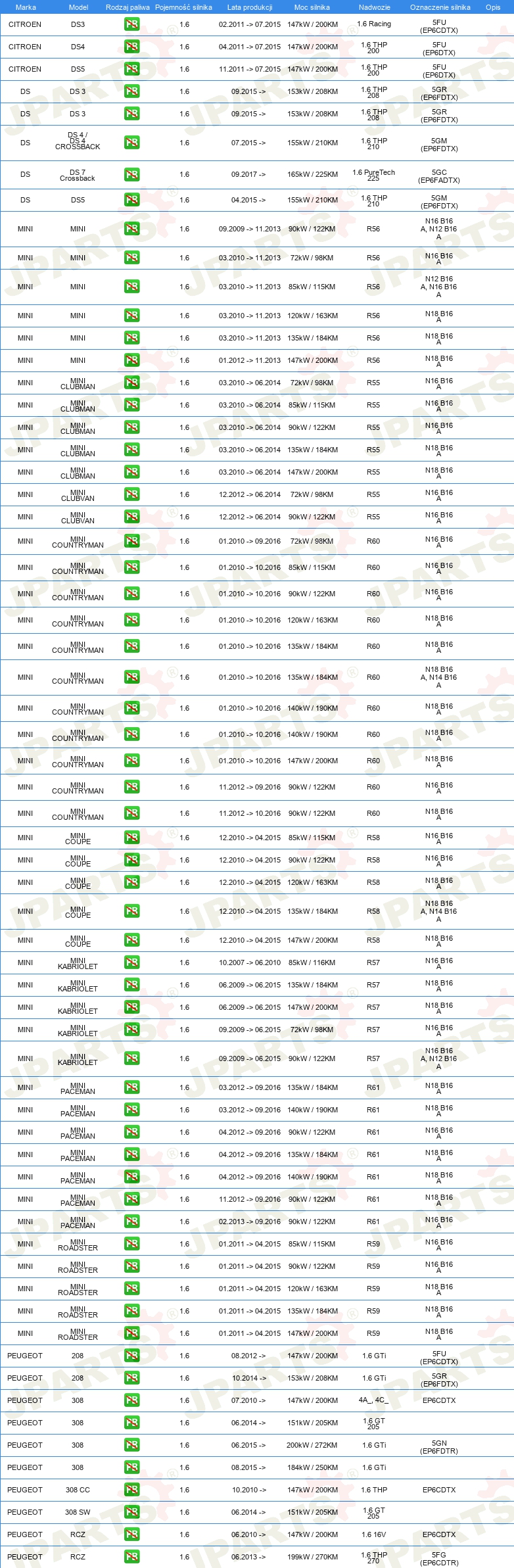The height and width of the screenshot is (1568, 514).
Task: Click the '85kW / 116KM' power cell
Action: coord(312,962)
